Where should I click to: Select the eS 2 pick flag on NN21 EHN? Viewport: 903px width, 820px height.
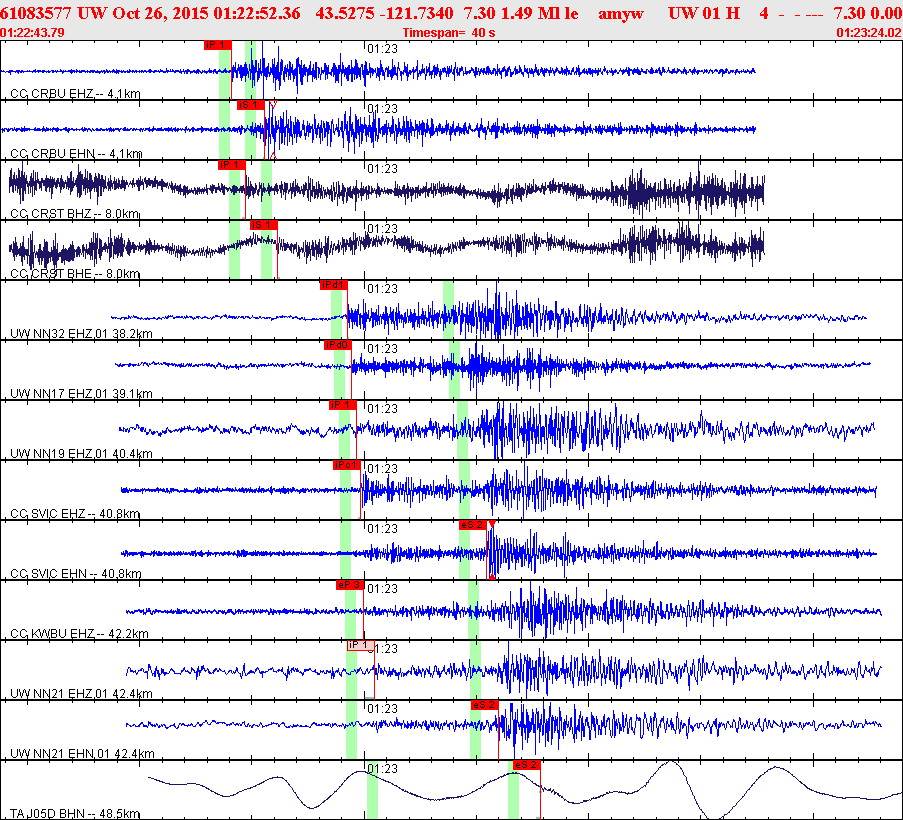coord(484,705)
